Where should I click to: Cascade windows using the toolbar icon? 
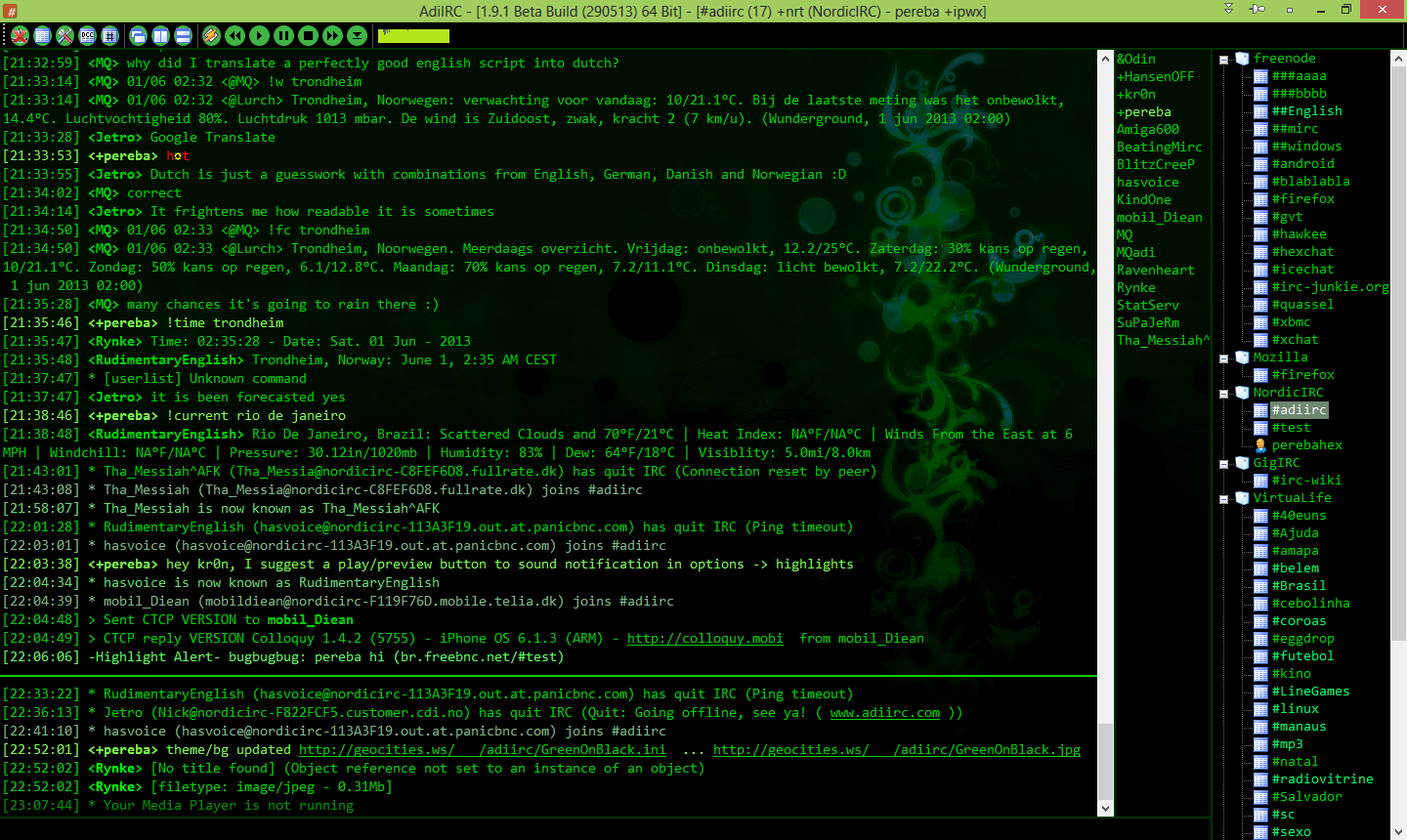(138, 36)
